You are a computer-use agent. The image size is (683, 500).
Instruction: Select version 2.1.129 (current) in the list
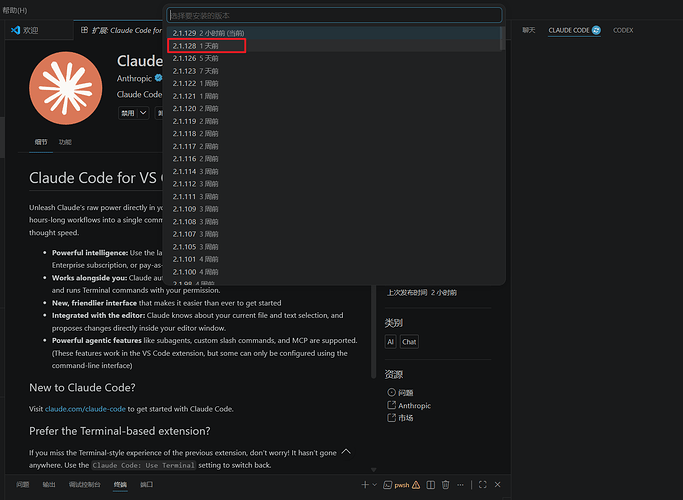click(x=334, y=33)
